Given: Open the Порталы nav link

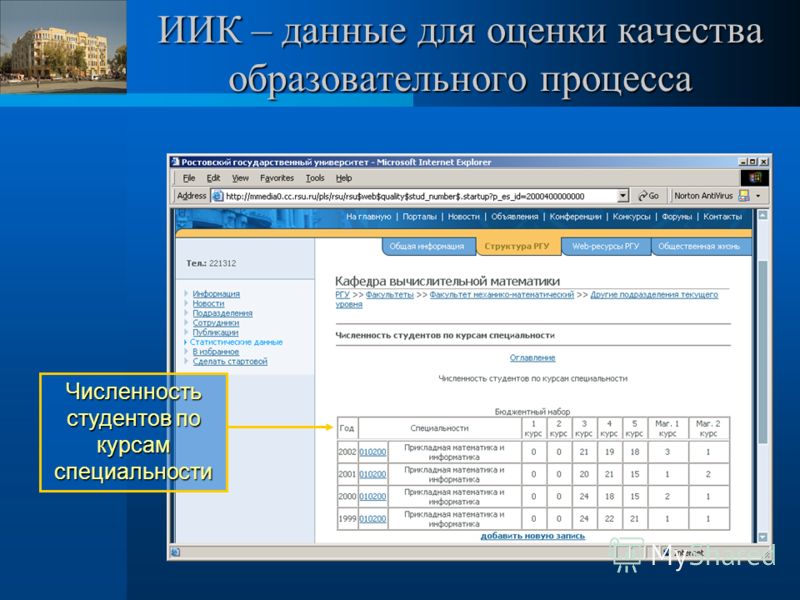Looking at the screenshot, I should [419, 217].
